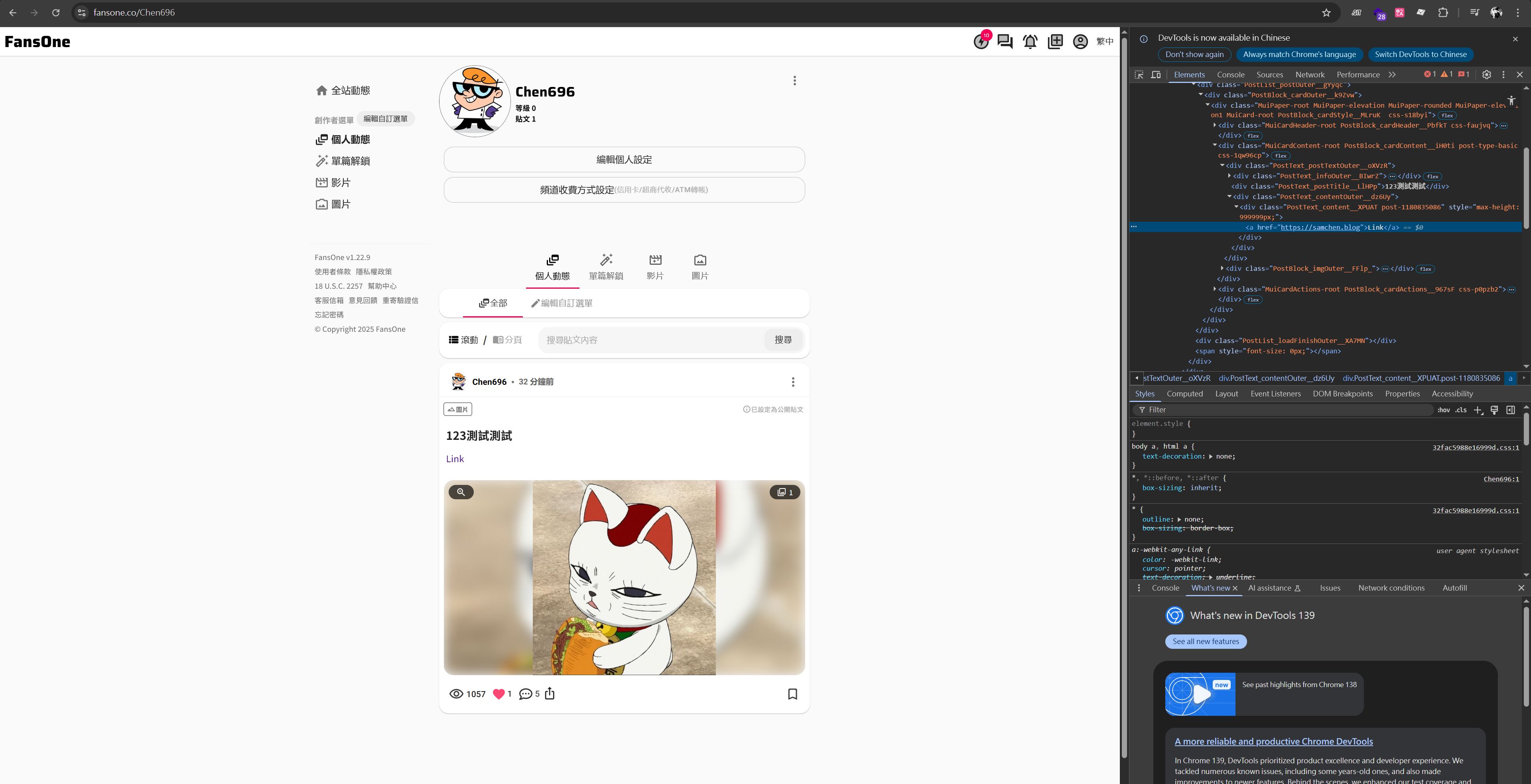Open the post's three-dot options menu
This screenshot has height=784, width=1531.
pyautogui.click(x=793, y=382)
